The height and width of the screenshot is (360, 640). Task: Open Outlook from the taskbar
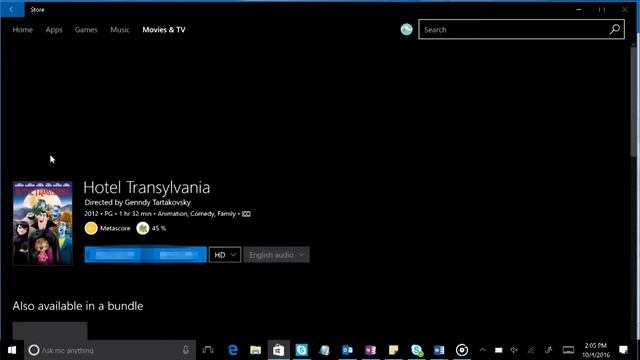347,350
